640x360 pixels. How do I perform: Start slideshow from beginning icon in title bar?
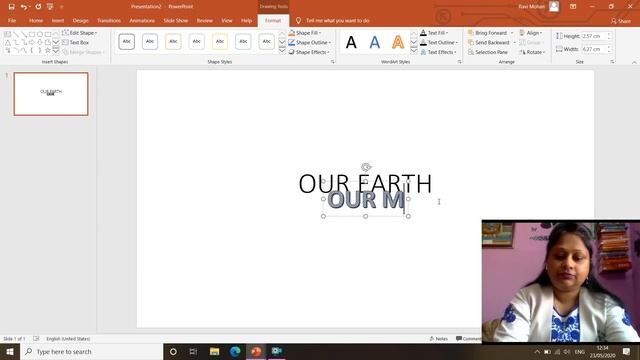click(50, 7)
